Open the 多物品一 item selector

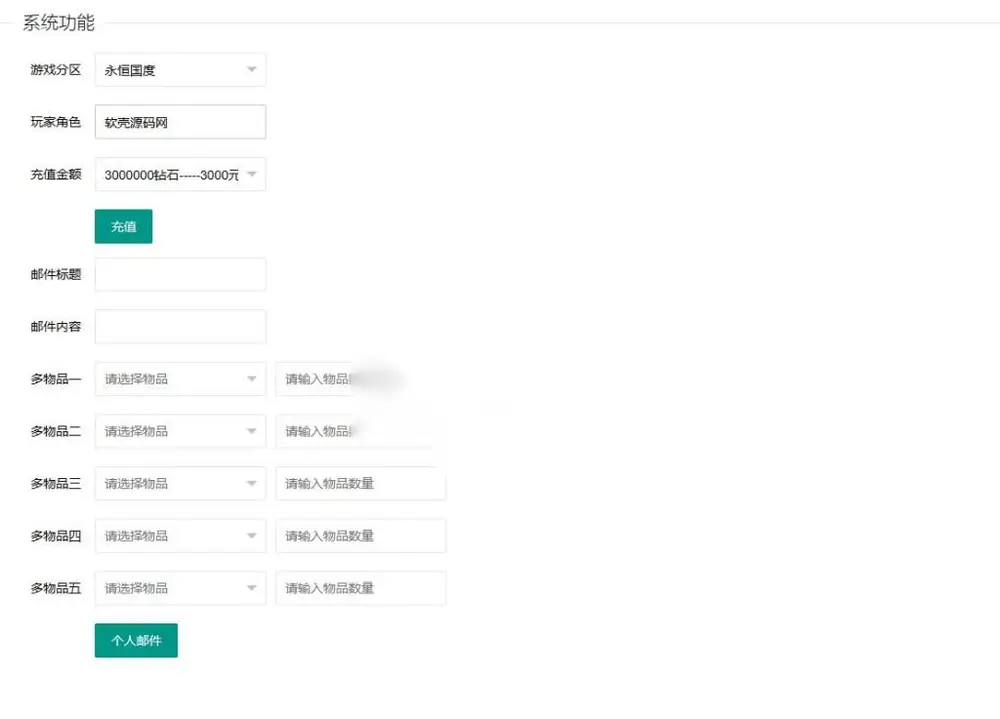(180, 379)
